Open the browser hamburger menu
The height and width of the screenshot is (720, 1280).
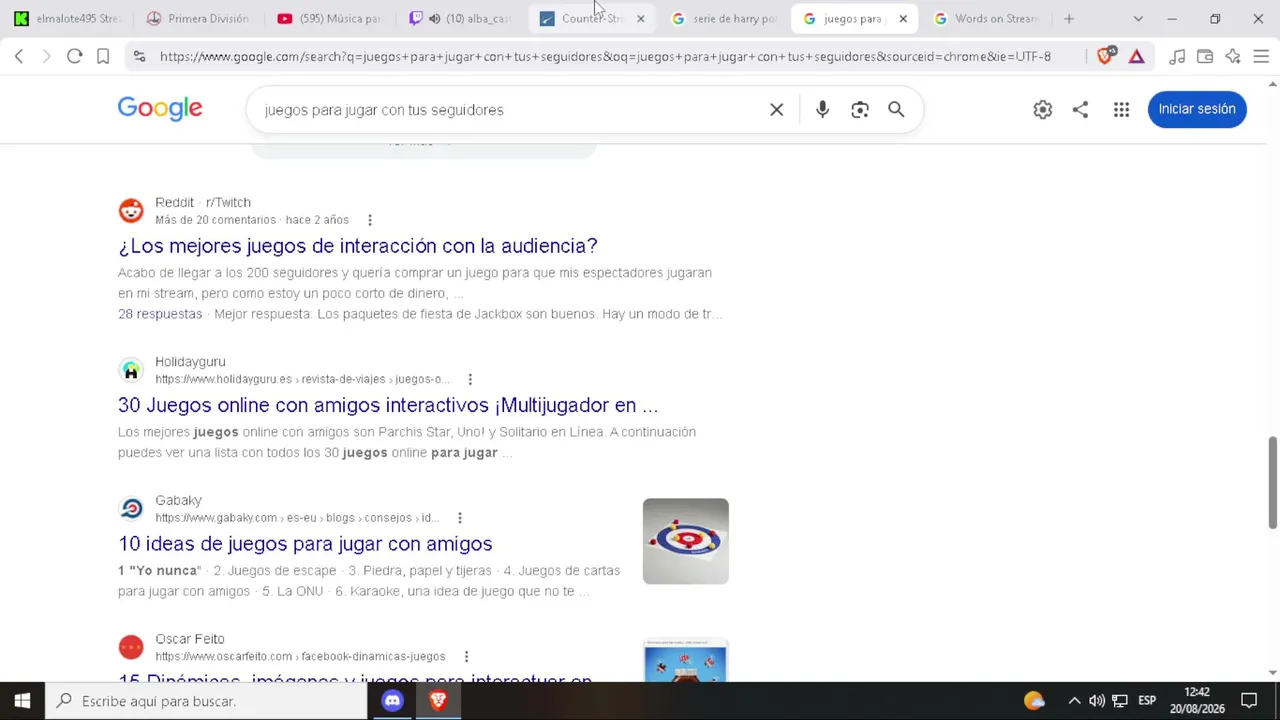point(1261,57)
